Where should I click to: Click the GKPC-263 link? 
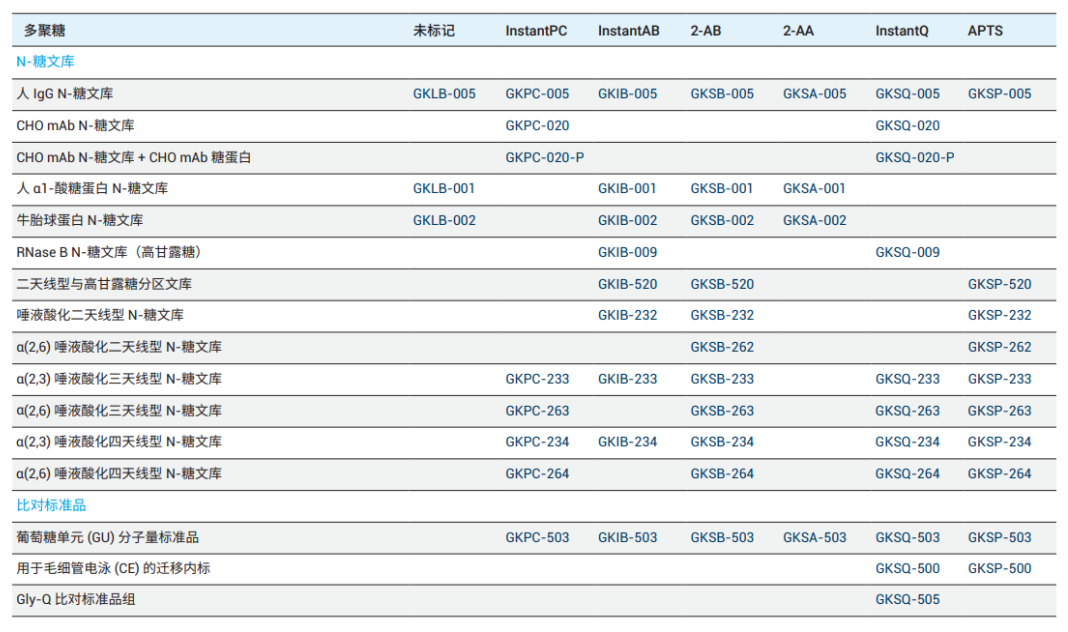coord(537,411)
